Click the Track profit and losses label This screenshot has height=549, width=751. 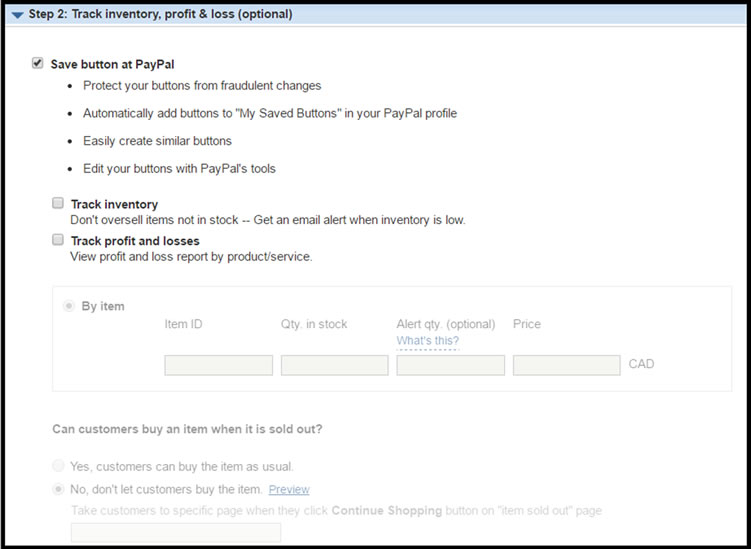tap(135, 241)
